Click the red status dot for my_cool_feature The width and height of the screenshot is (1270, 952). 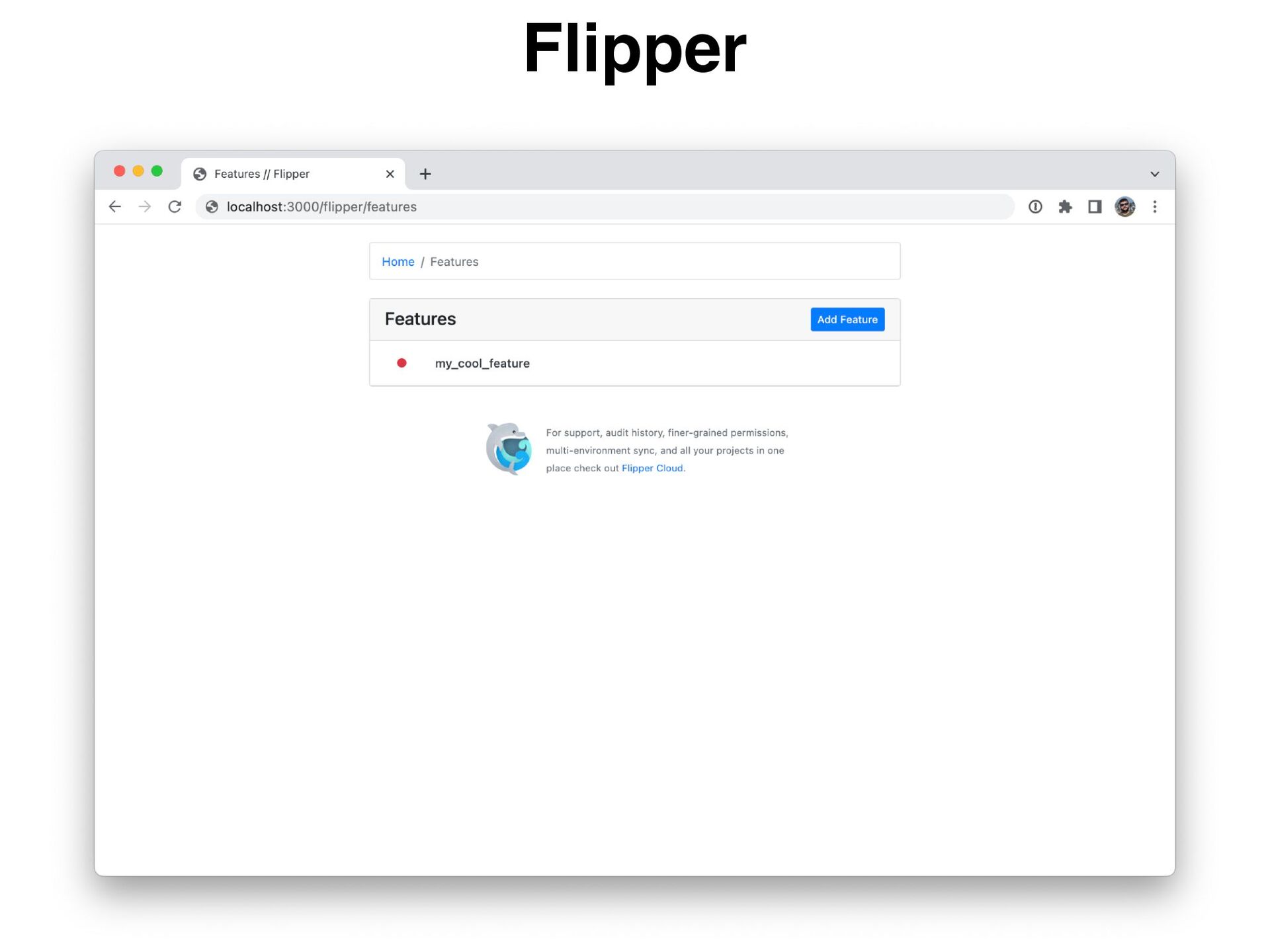point(402,363)
